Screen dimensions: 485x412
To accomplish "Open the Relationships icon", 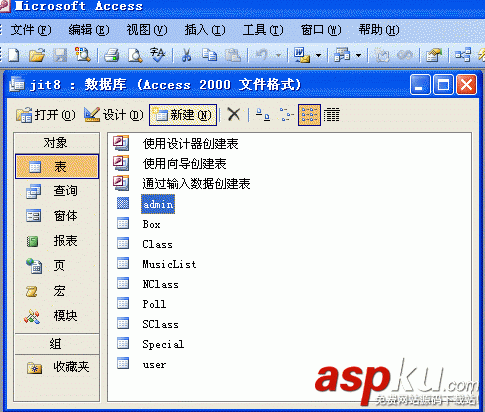I will (463, 55).
